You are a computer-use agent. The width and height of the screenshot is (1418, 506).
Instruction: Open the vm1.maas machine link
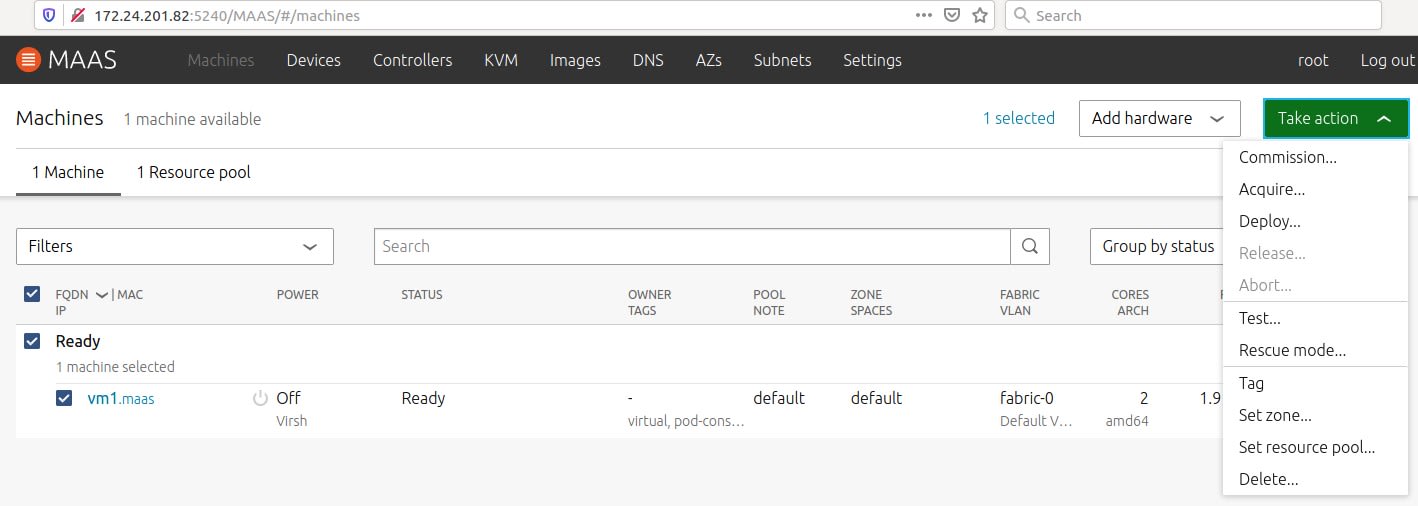click(x=121, y=398)
